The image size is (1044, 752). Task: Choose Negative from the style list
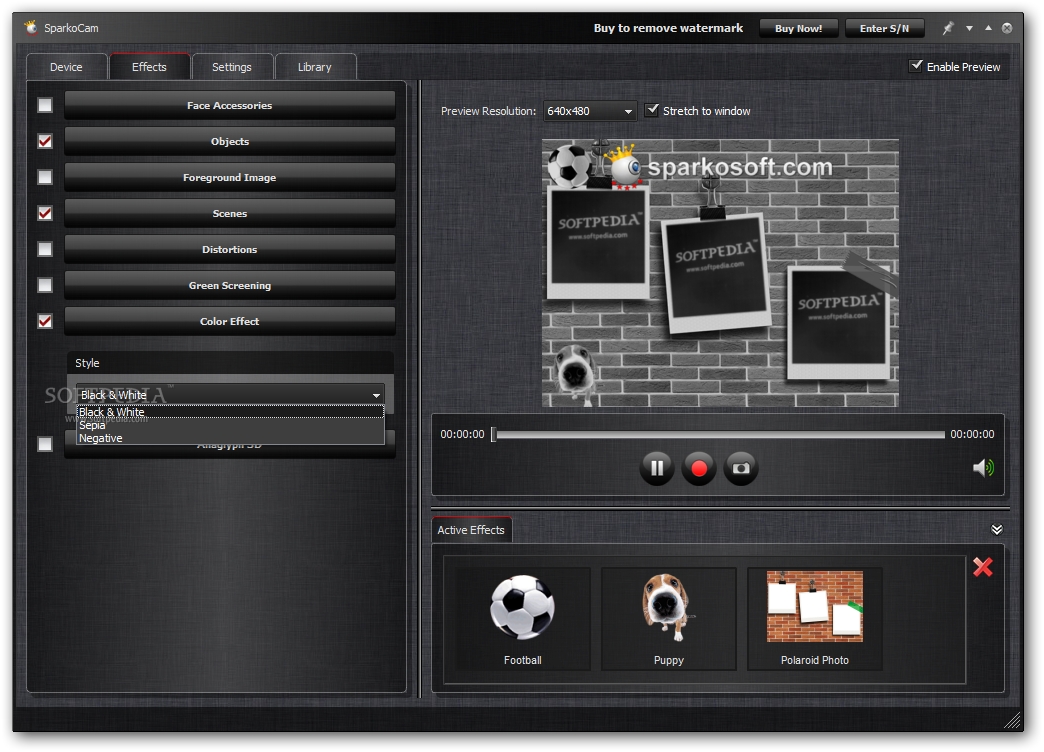(x=230, y=438)
